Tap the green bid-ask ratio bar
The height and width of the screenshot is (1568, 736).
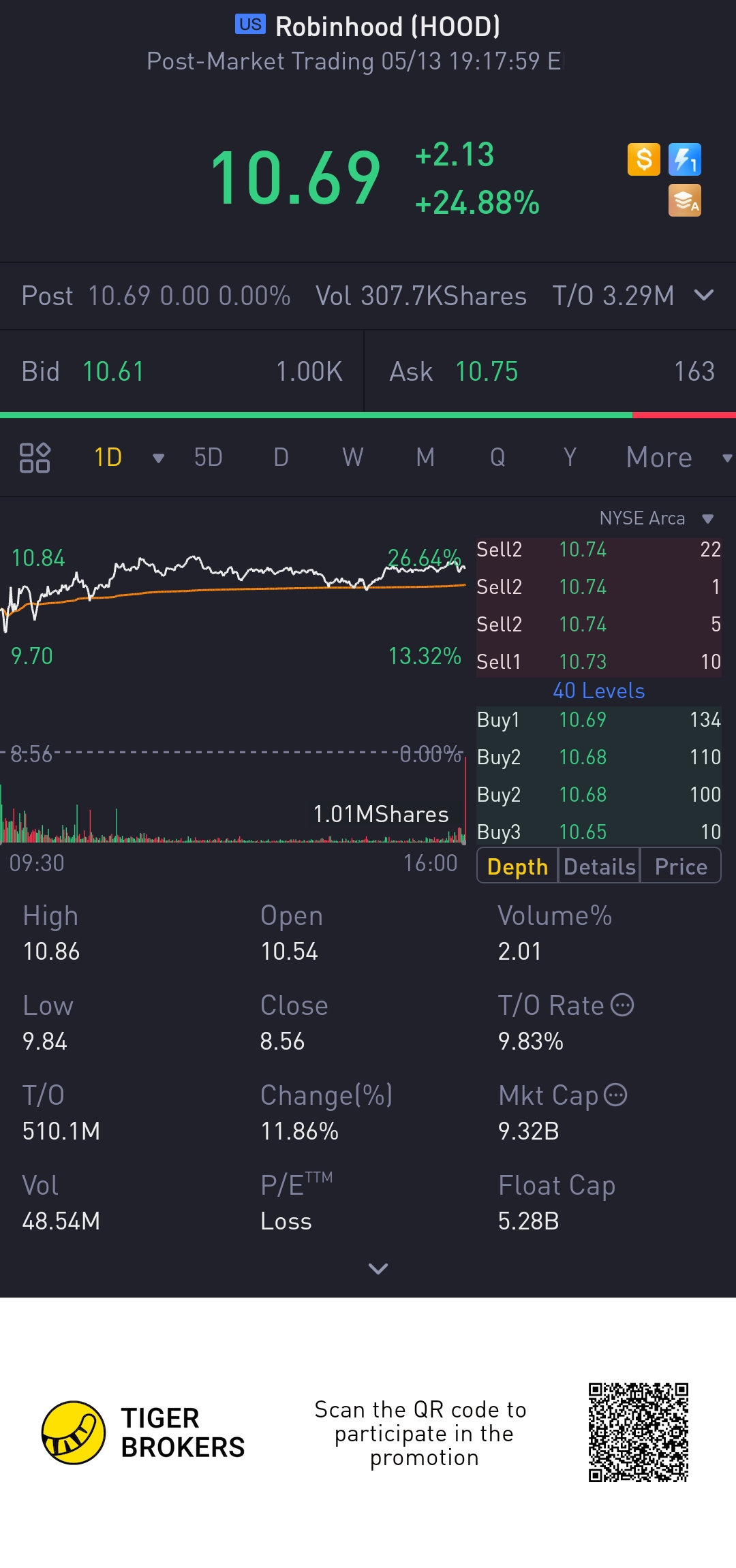tap(316, 415)
